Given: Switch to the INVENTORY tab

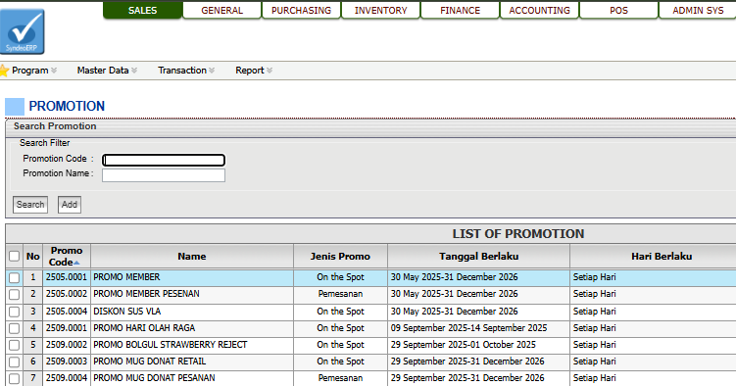Looking at the screenshot, I should pyautogui.click(x=381, y=10).
